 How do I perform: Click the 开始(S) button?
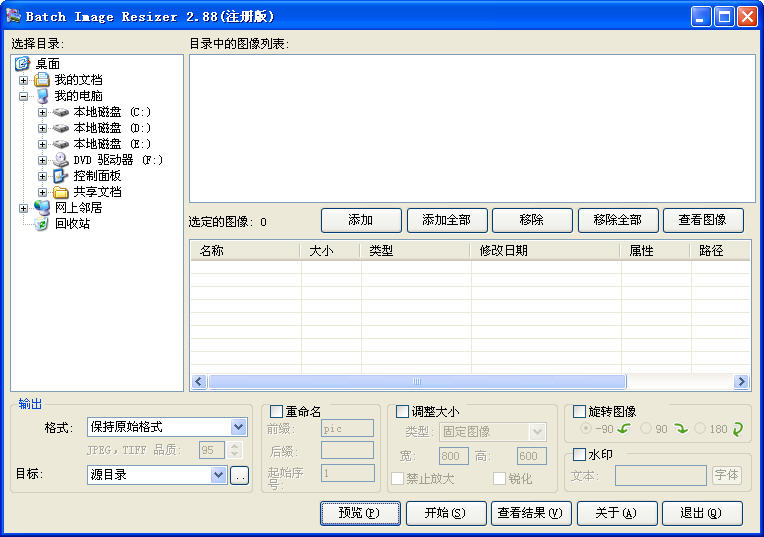point(446,513)
